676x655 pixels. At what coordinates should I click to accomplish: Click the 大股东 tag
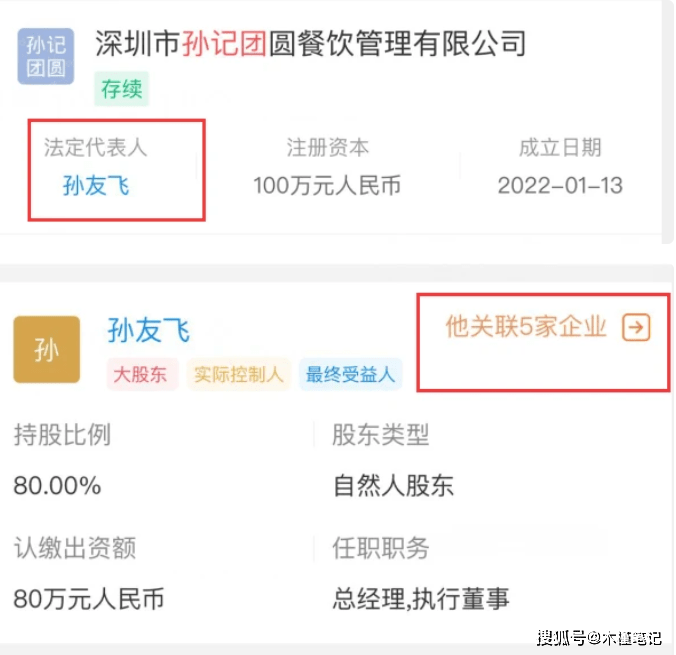142,375
